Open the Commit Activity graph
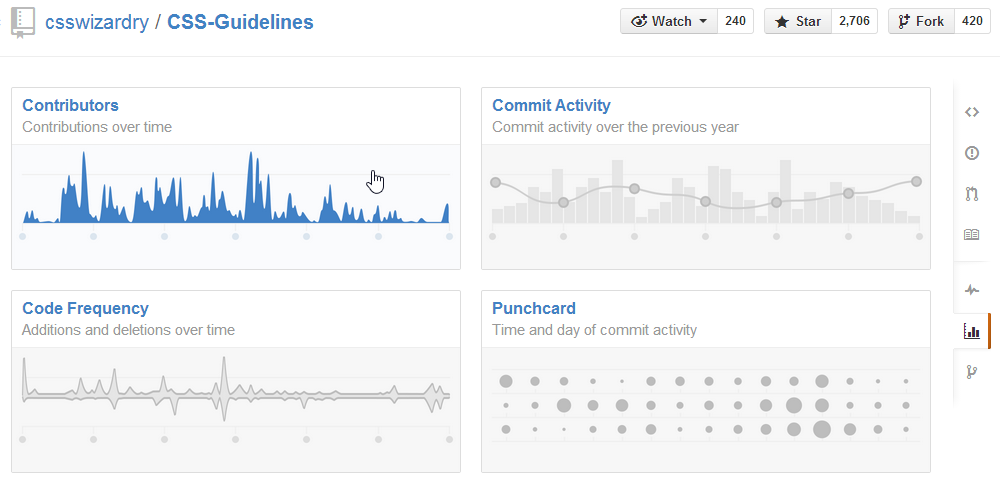This screenshot has height=478, width=1000. click(551, 105)
